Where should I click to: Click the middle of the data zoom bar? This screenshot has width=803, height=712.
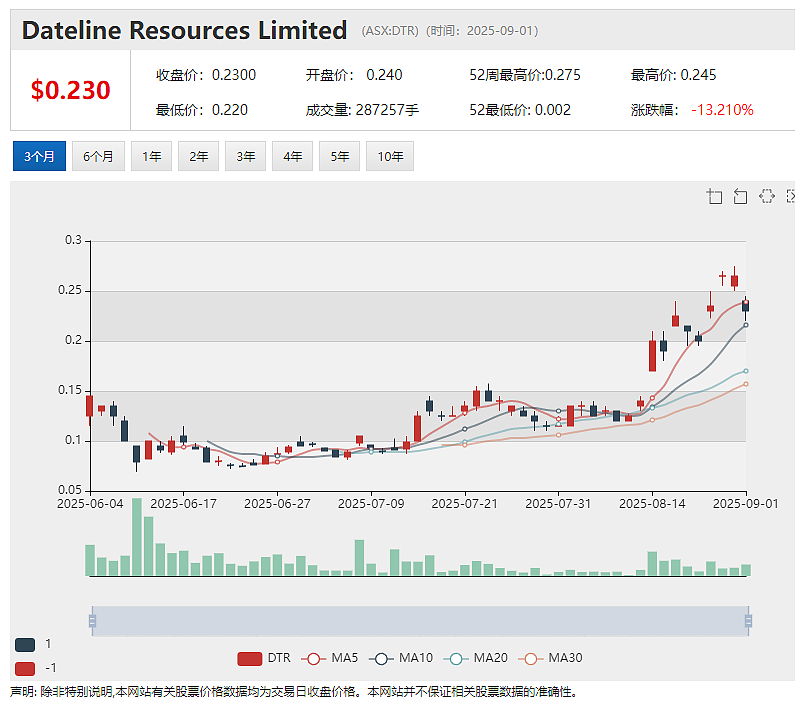pyautogui.click(x=420, y=621)
